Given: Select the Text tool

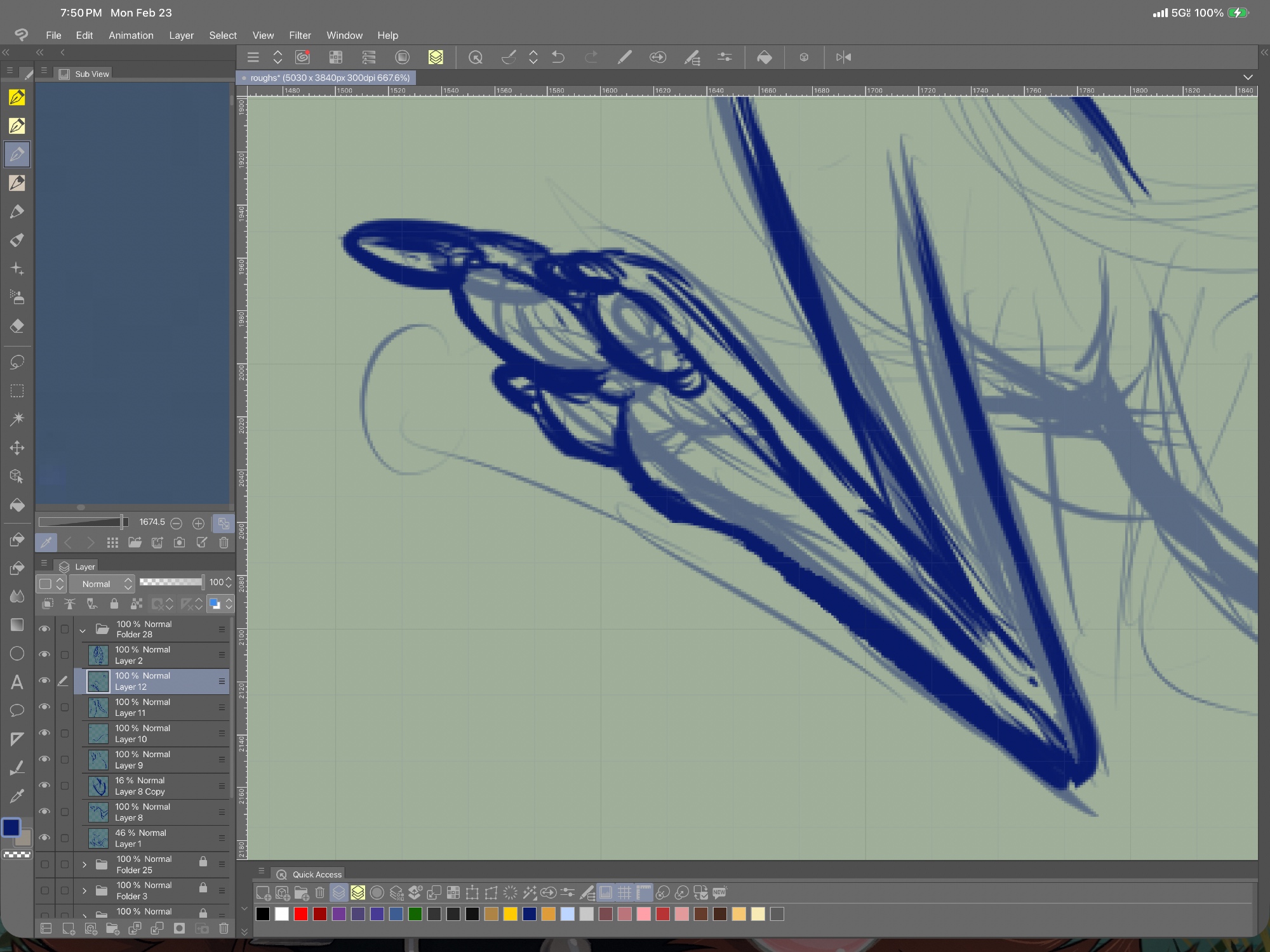Looking at the screenshot, I should tap(17, 682).
